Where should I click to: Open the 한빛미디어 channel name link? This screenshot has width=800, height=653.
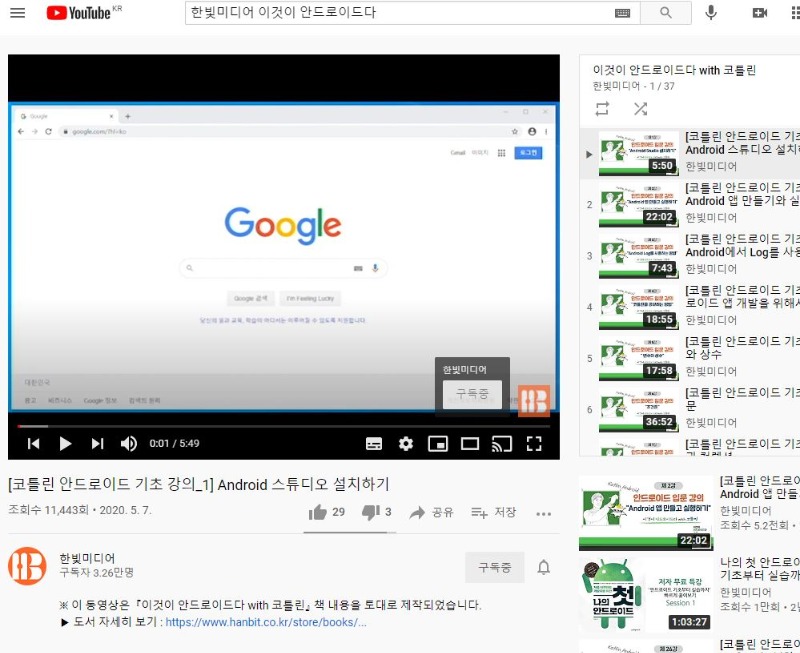87,558
